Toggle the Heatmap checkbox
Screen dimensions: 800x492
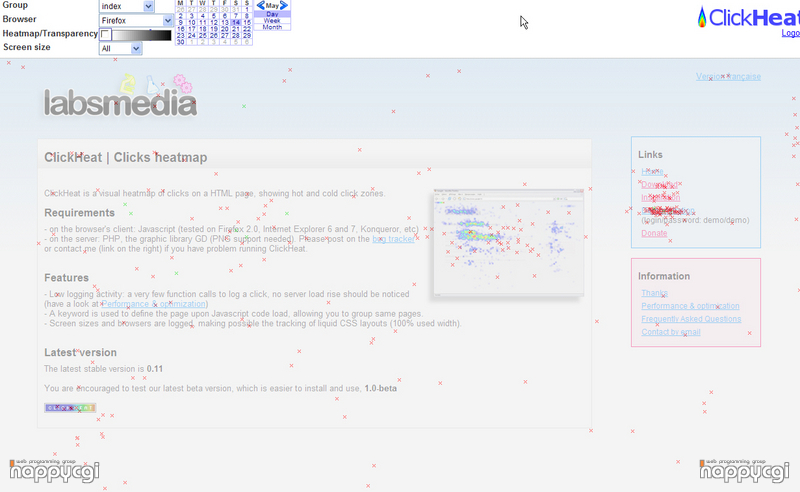(x=106, y=35)
